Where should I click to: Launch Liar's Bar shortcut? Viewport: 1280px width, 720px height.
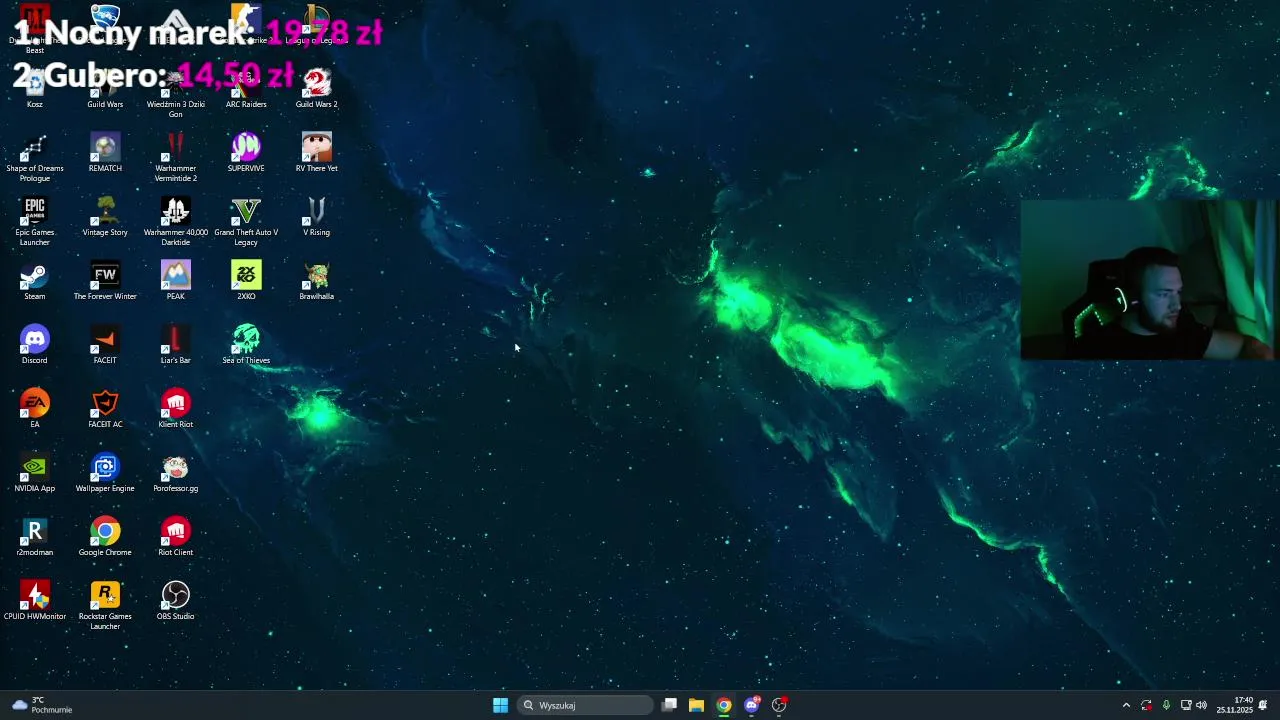click(175, 344)
